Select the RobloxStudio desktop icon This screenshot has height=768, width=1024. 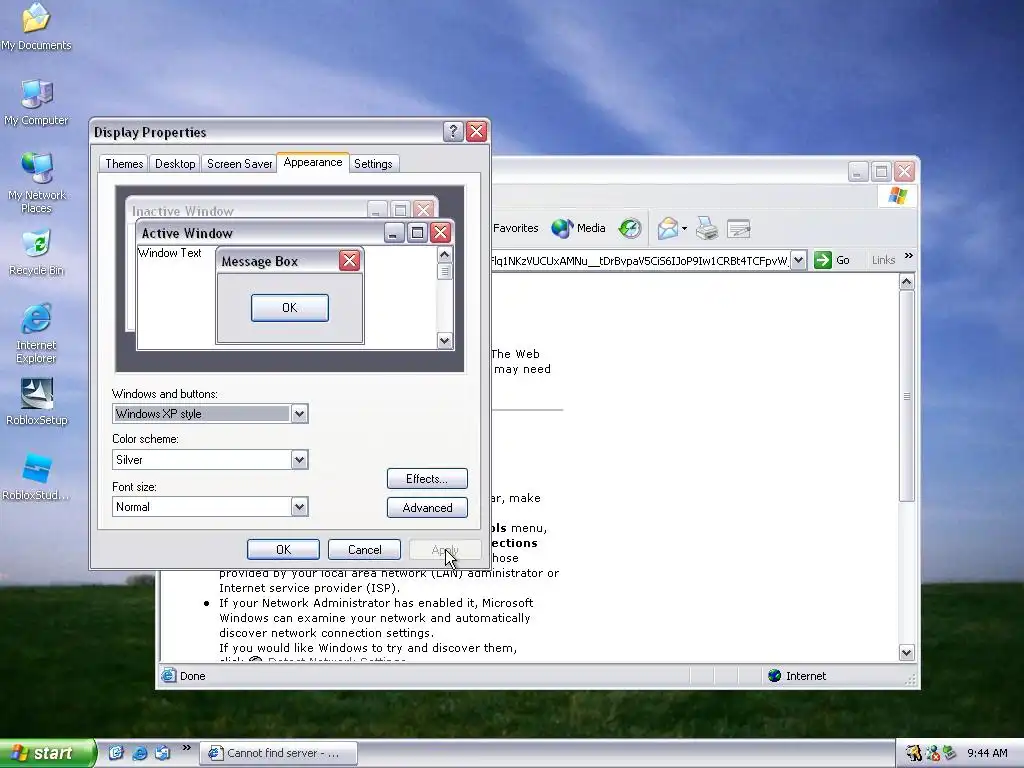[x=36, y=477]
